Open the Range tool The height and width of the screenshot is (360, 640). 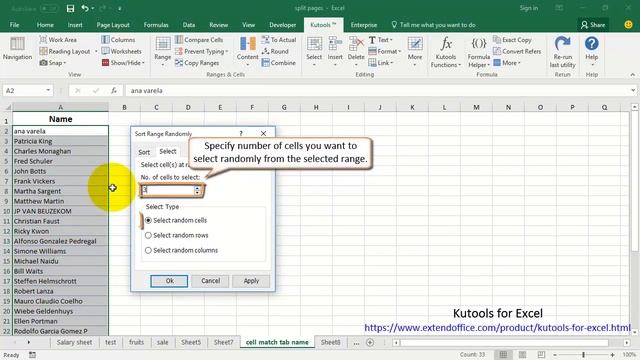(x=162, y=51)
